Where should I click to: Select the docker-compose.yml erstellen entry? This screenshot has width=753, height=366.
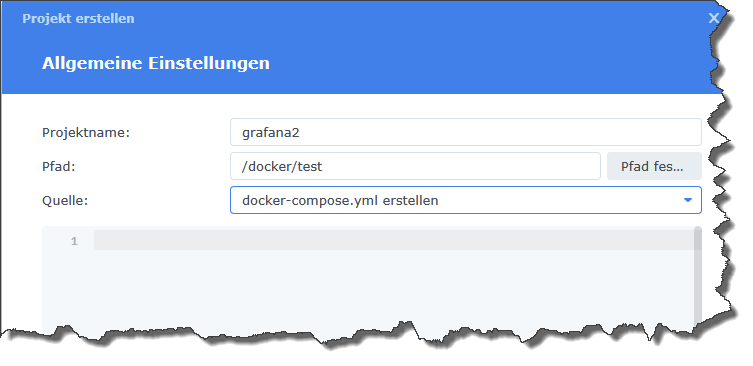click(x=340, y=200)
